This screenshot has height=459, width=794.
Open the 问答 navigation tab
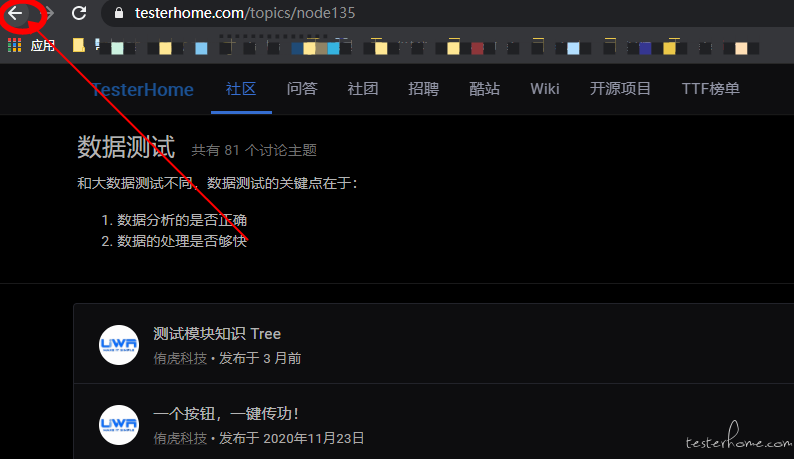click(x=302, y=89)
